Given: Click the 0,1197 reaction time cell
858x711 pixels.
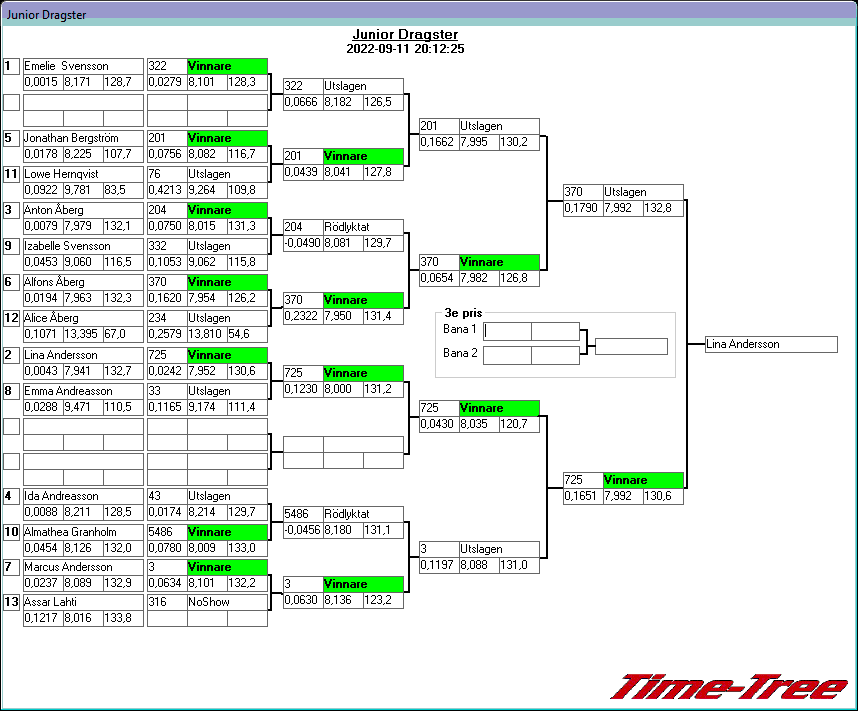Looking at the screenshot, I should [x=439, y=565].
